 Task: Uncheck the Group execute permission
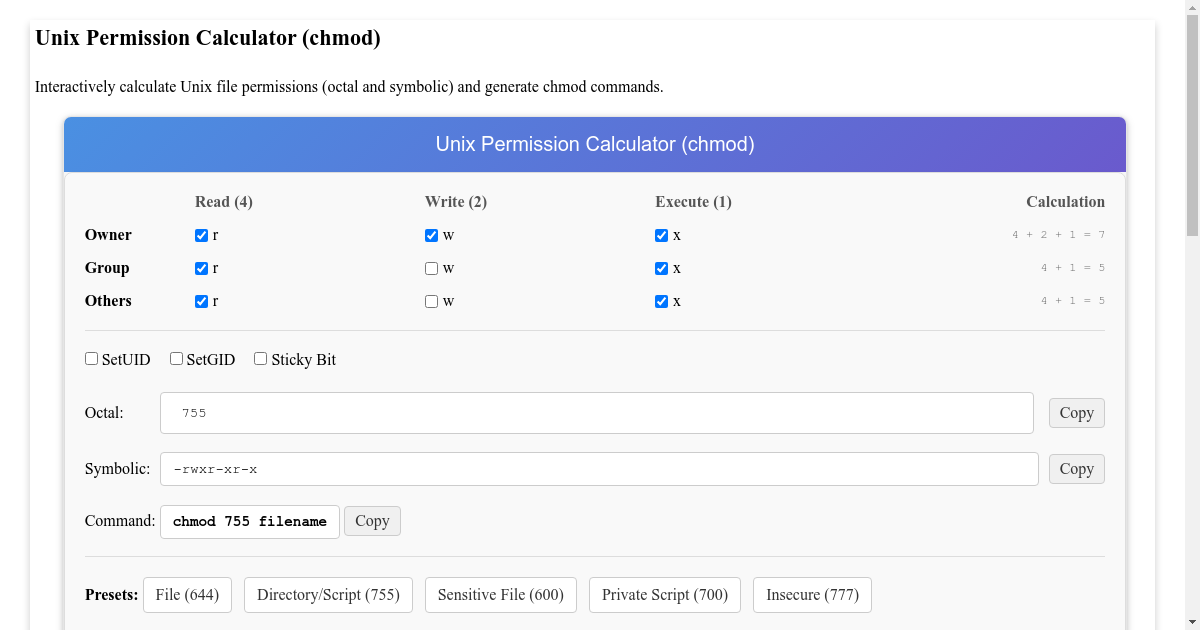point(661,268)
